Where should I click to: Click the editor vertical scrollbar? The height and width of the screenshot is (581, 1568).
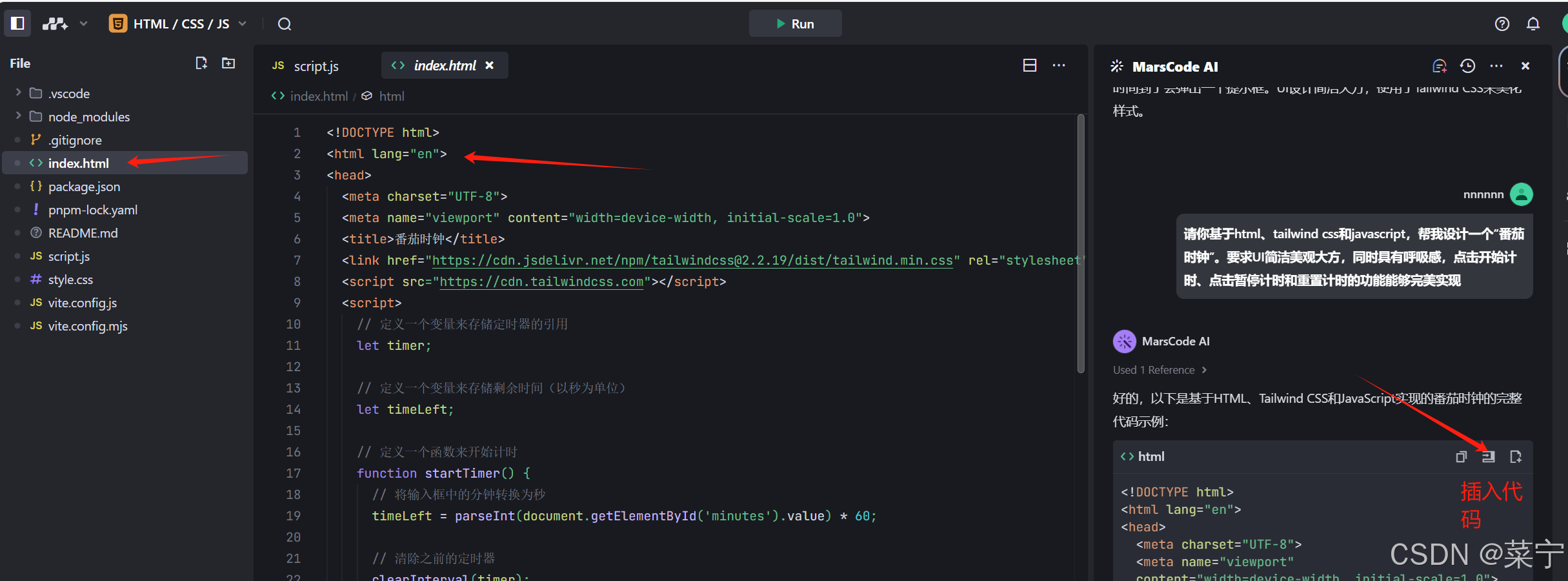click(x=1081, y=244)
